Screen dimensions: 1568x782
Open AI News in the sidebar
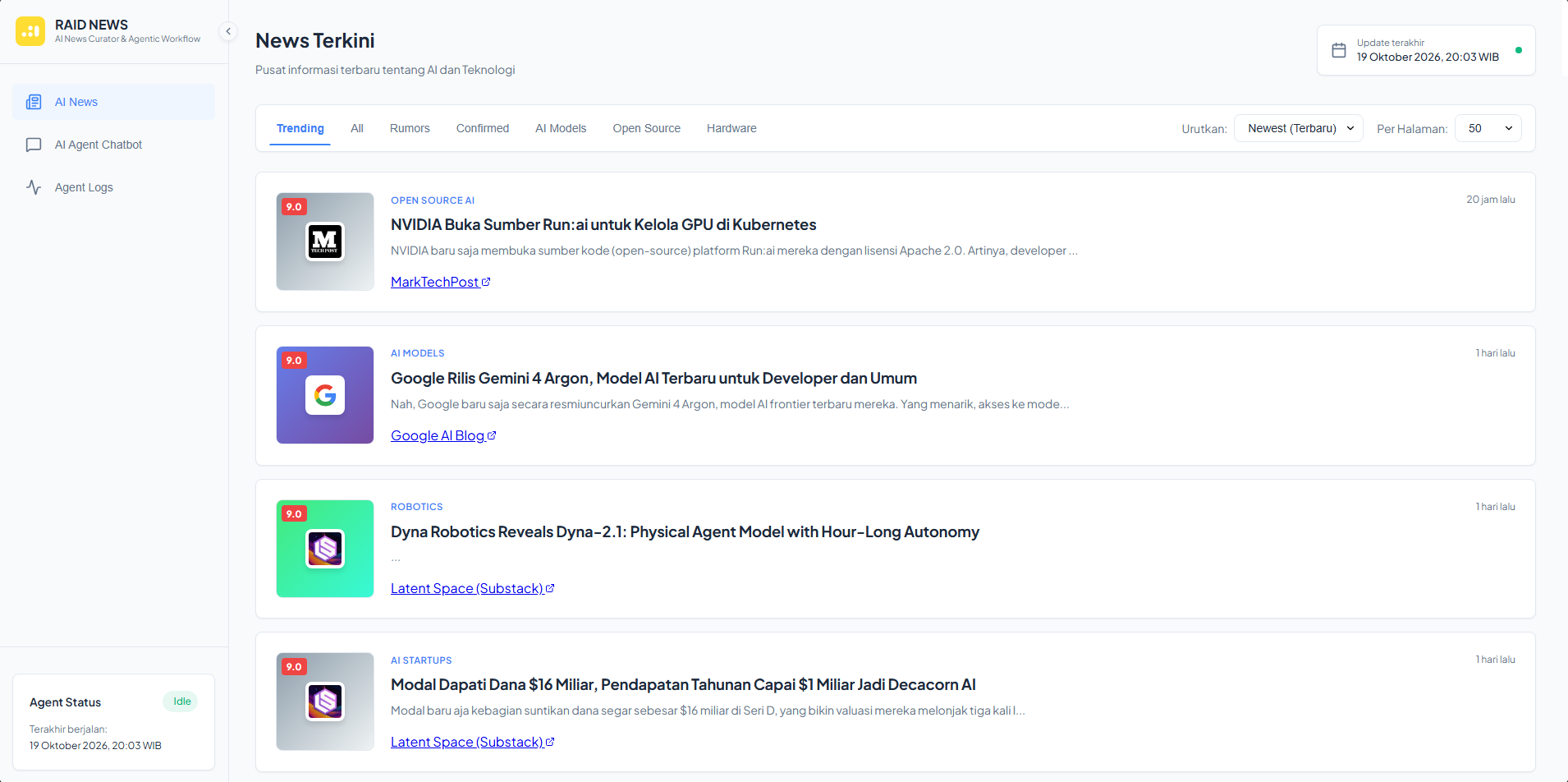click(x=114, y=102)
